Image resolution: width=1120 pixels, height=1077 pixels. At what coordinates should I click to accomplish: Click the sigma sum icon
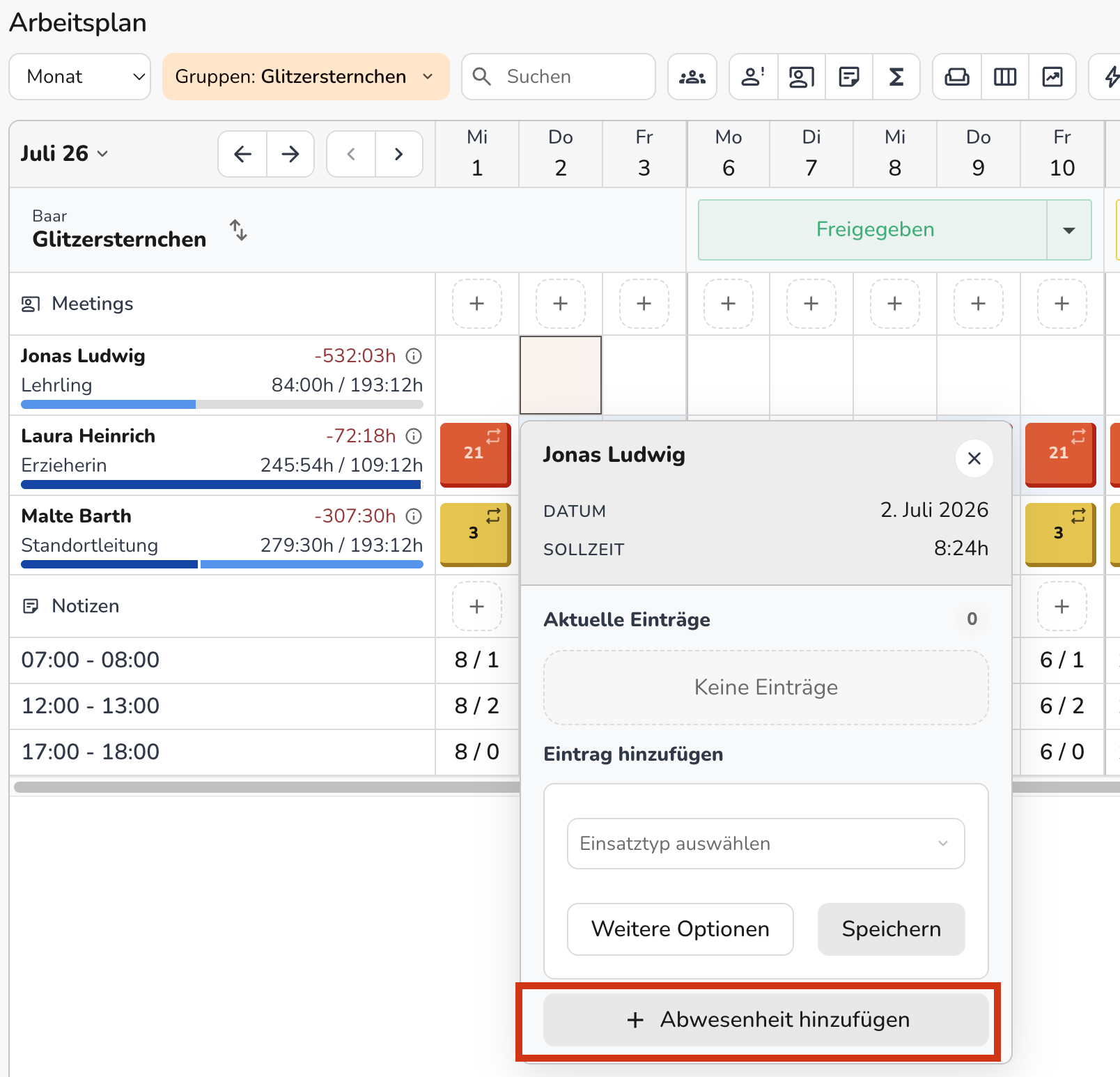point(896,77)
